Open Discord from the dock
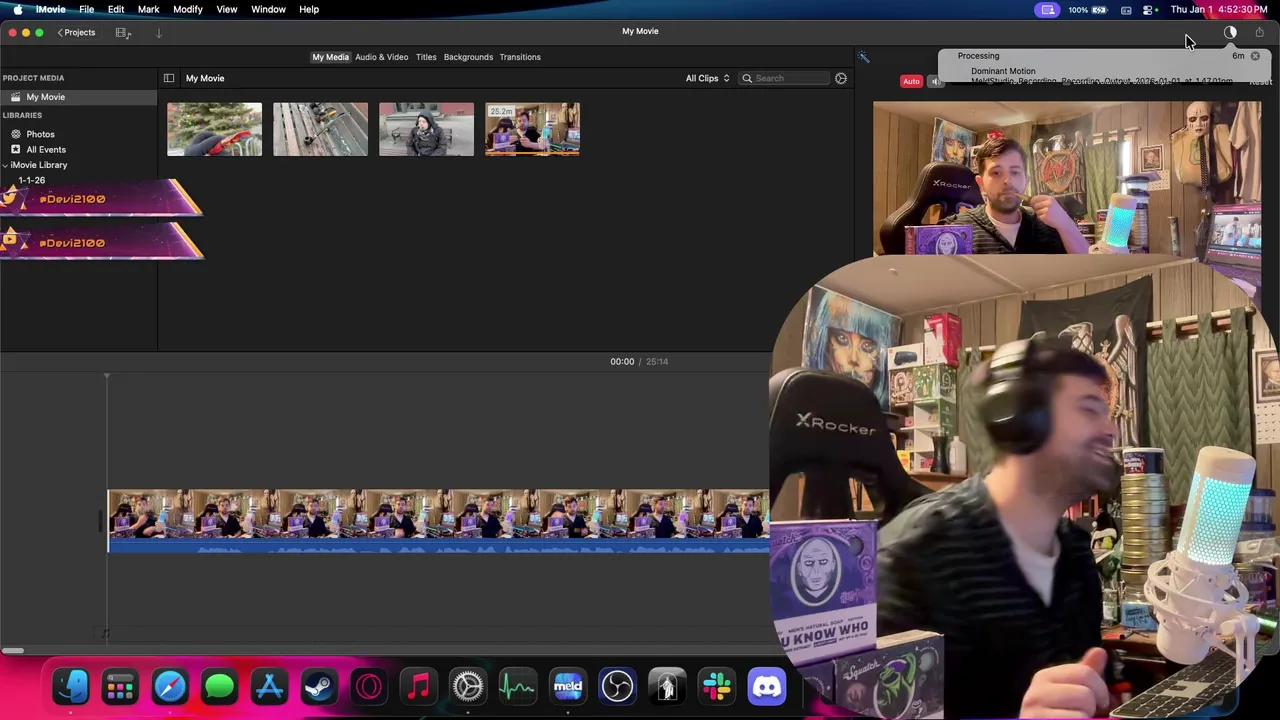This screenshot has height=720, width=1280. 767,687
